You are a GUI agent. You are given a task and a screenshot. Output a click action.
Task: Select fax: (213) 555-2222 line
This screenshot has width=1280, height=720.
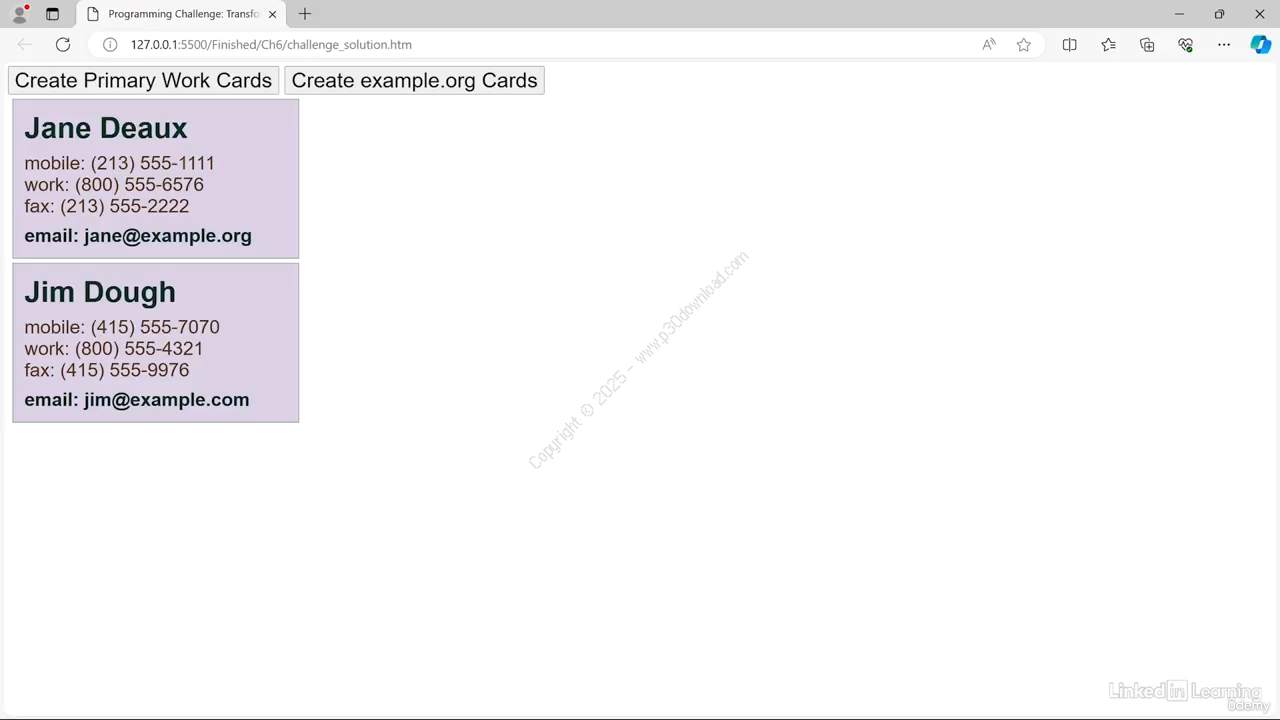point(106,206)
